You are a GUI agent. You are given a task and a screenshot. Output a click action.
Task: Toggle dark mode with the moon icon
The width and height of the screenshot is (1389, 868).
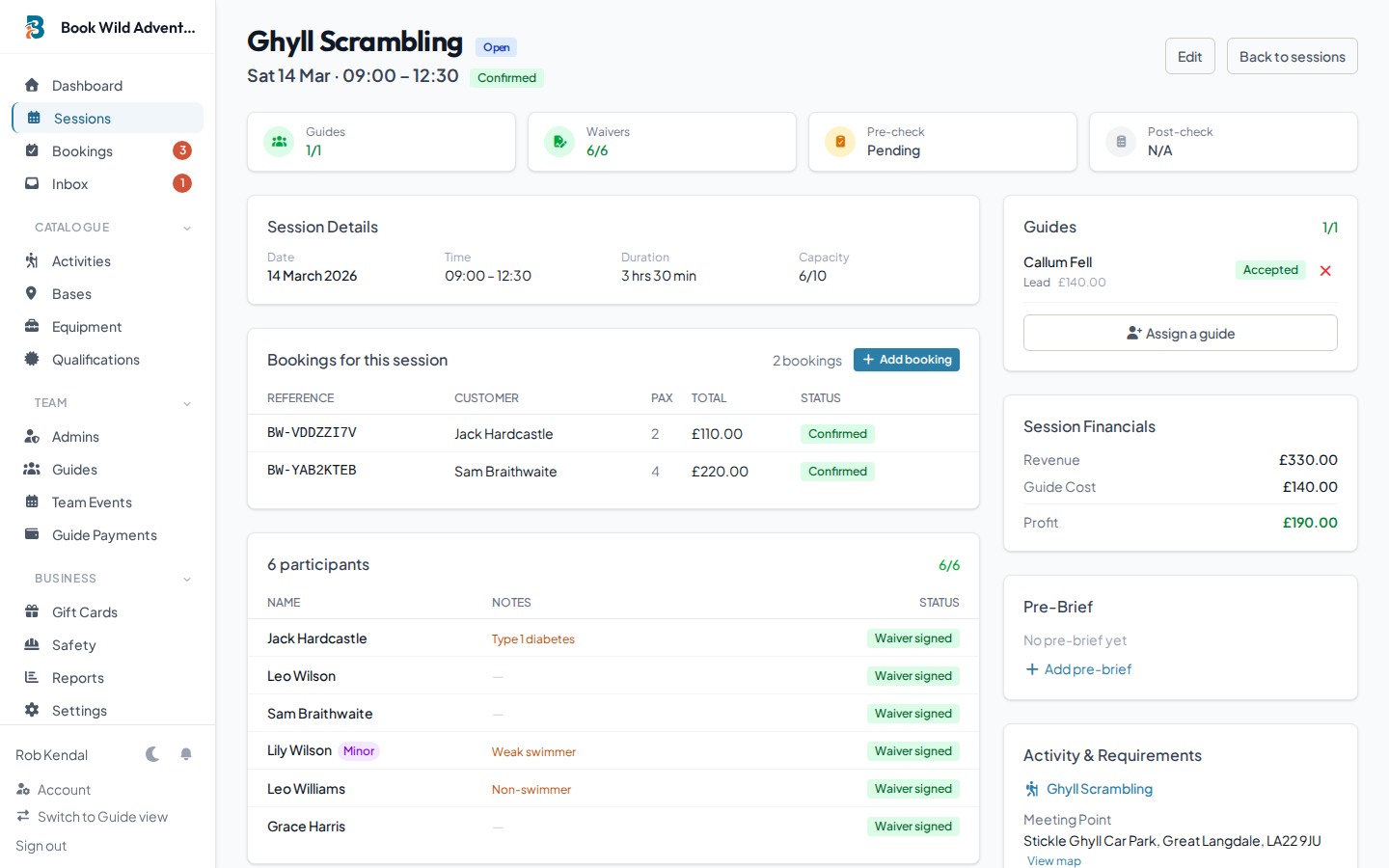click(x=152, y=754)
